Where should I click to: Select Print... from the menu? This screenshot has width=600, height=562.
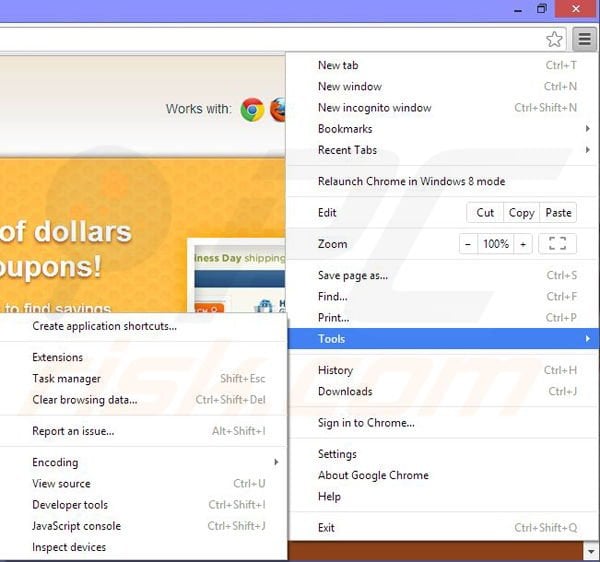443,318
